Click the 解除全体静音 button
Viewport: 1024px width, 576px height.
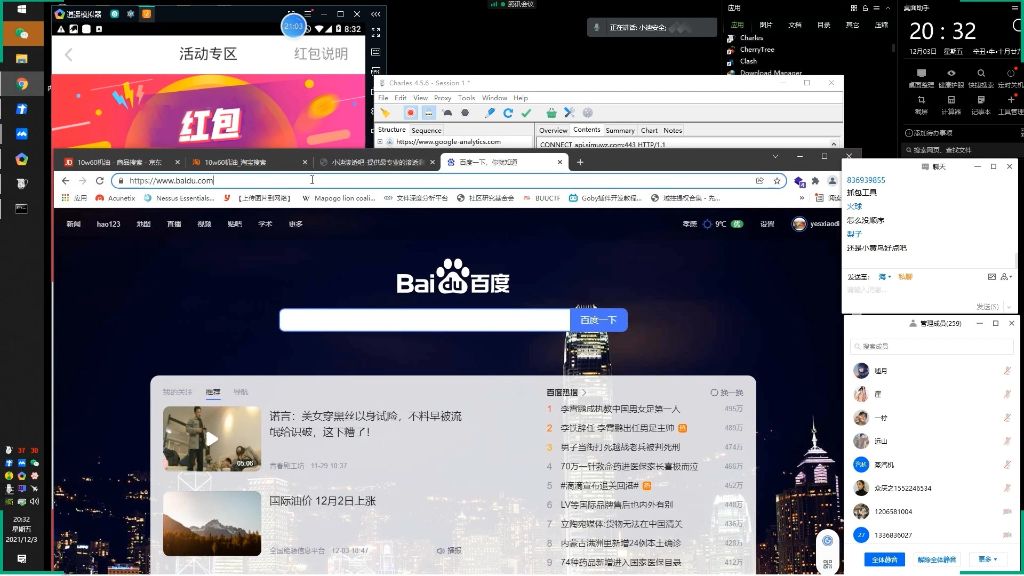tap(936, 560)
